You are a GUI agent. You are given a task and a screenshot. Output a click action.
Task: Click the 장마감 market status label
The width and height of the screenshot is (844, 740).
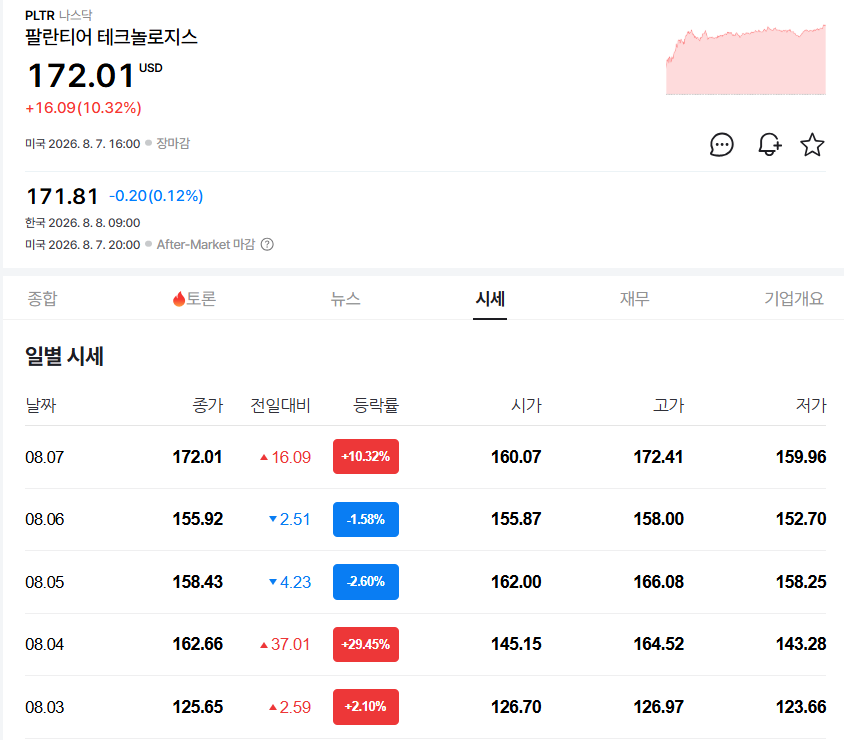173,143
